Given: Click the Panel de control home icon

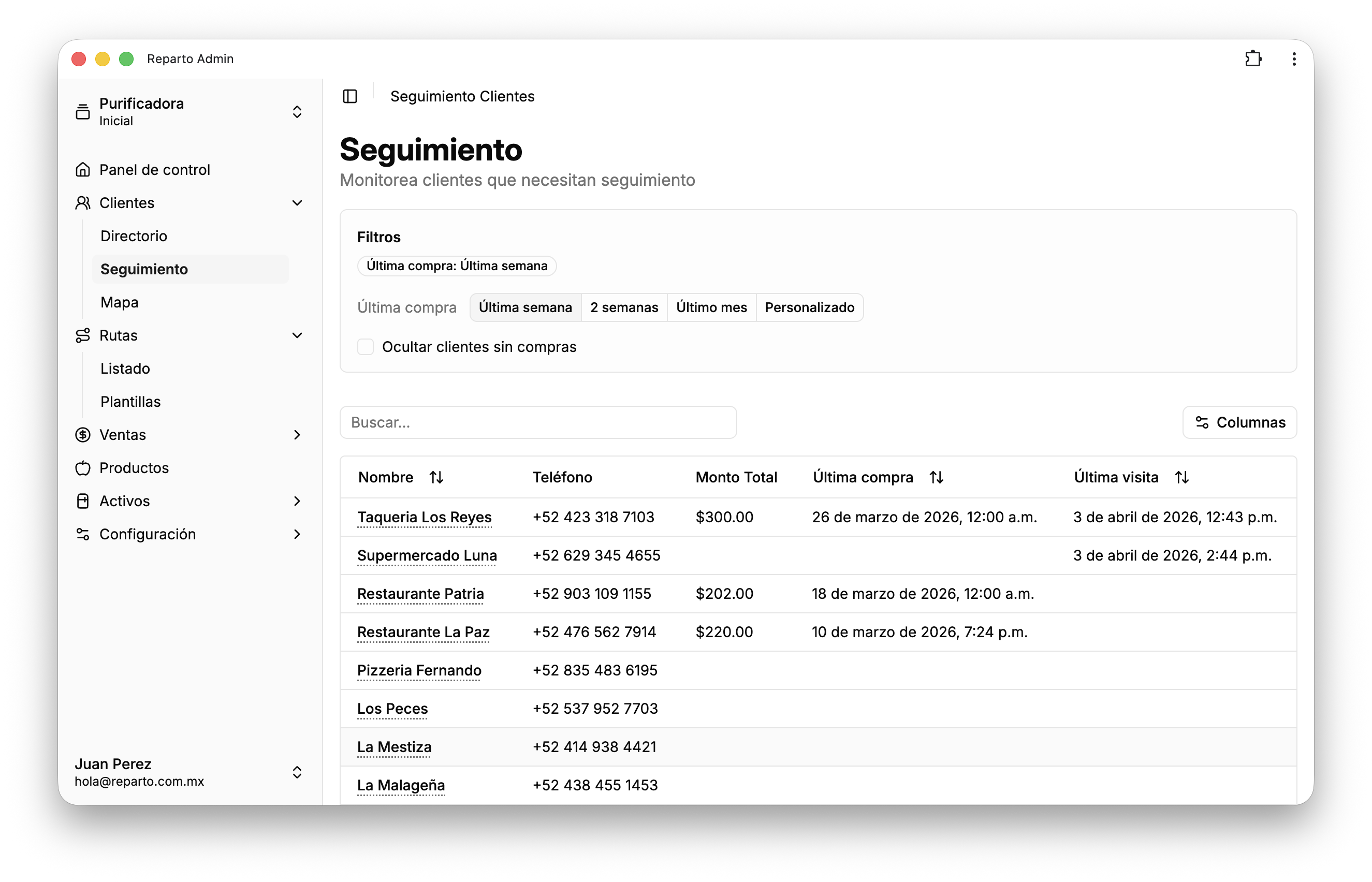Looking at the screenshot, I should point(82,170).
